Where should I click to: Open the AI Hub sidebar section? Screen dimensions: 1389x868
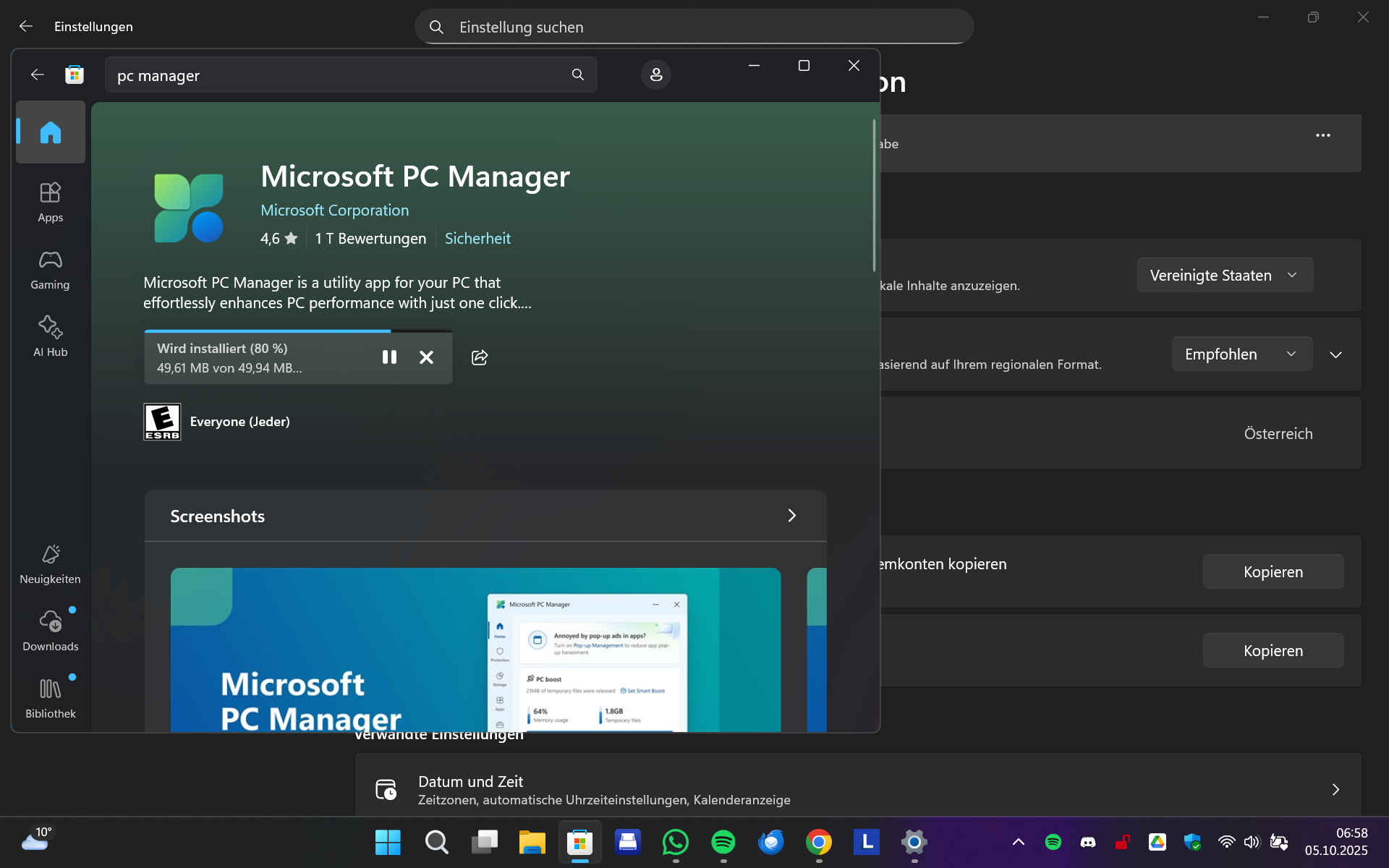pyautogui.click(x=50, y=336)
